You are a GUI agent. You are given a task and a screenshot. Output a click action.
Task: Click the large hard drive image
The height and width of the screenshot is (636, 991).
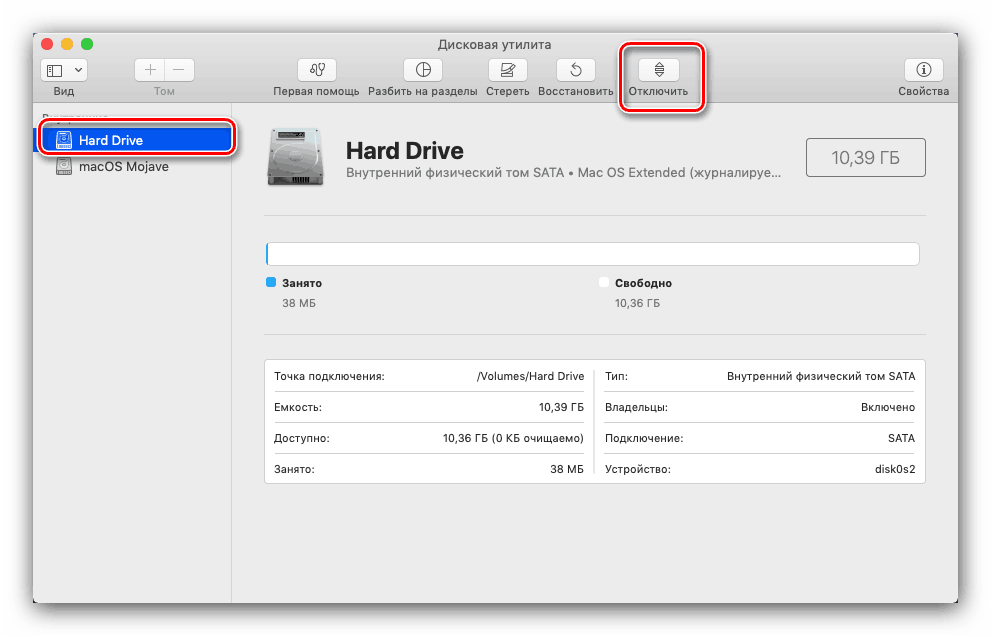coord(296,157)
